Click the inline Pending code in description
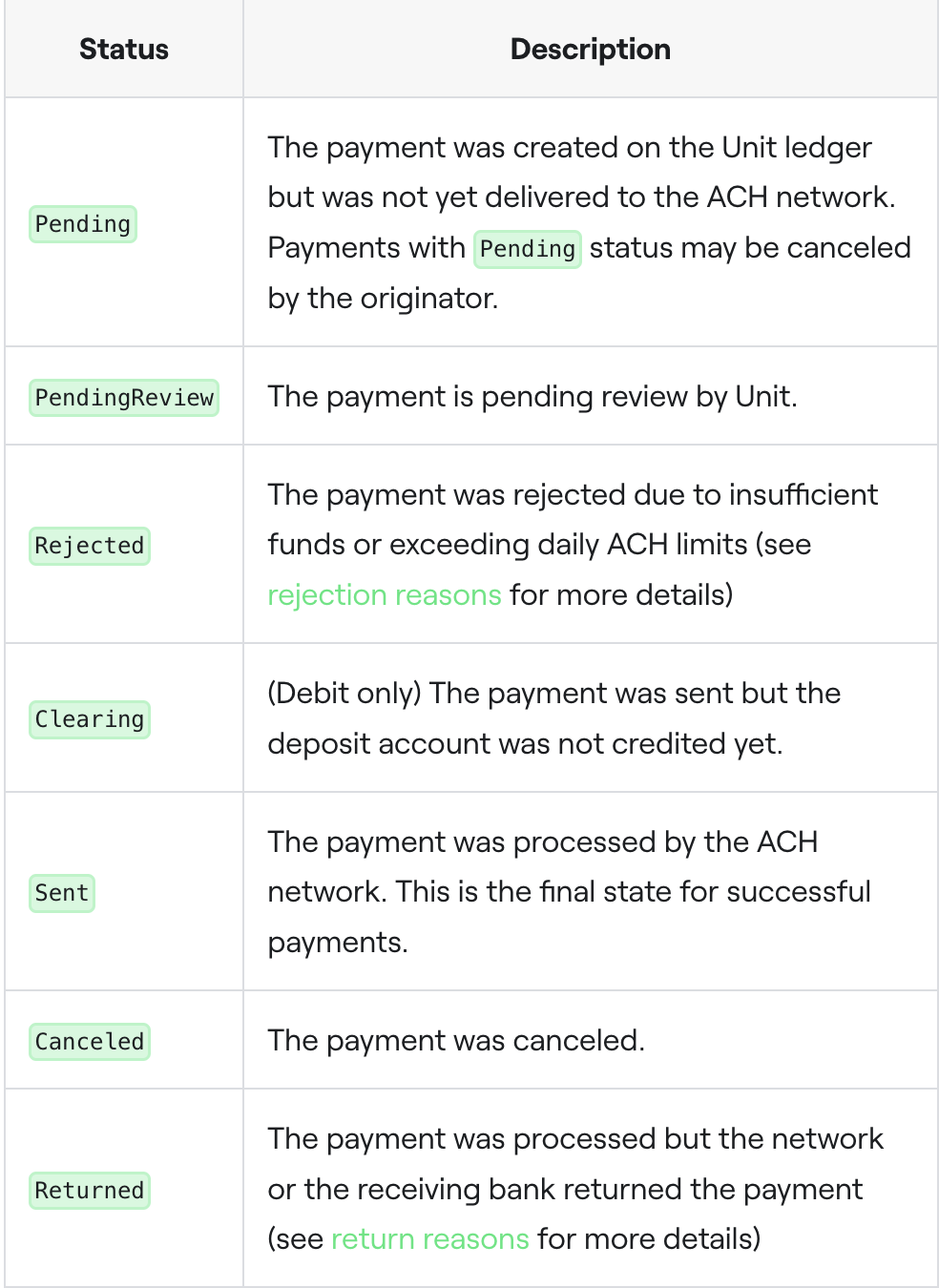939x1288 pixels. pos(528,249)
